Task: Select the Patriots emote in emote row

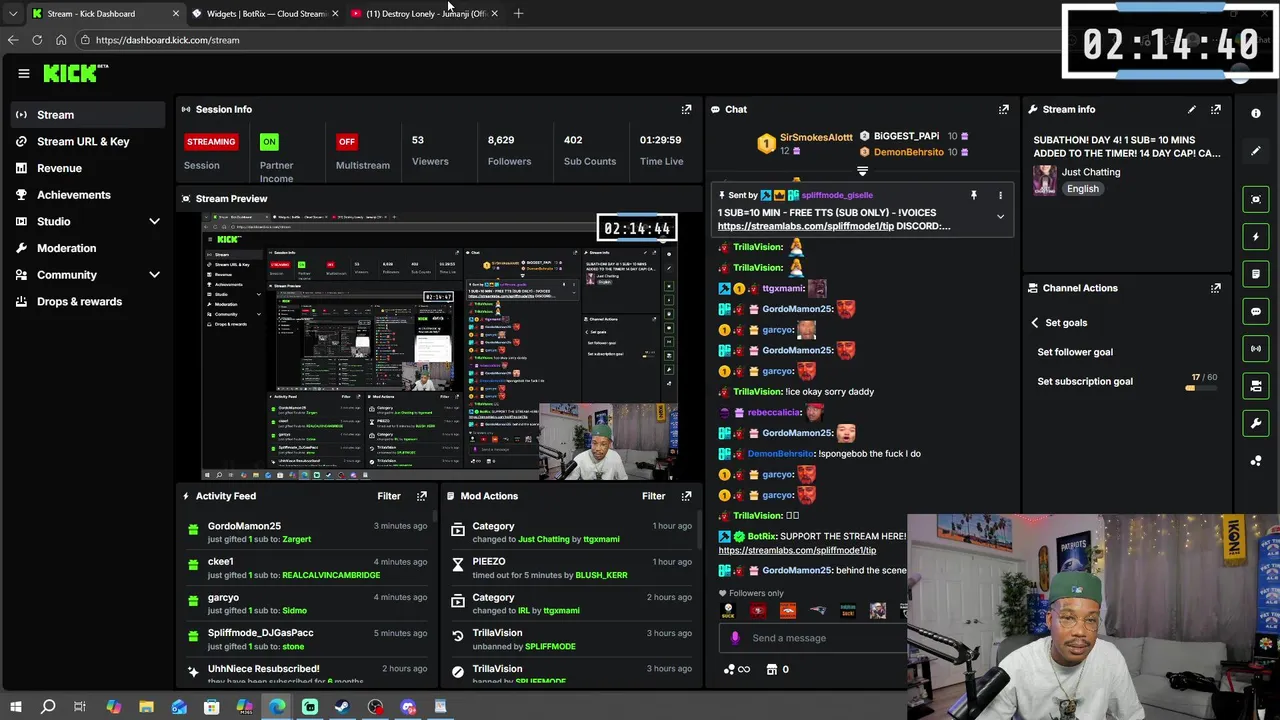Action: tap(818, 611)
